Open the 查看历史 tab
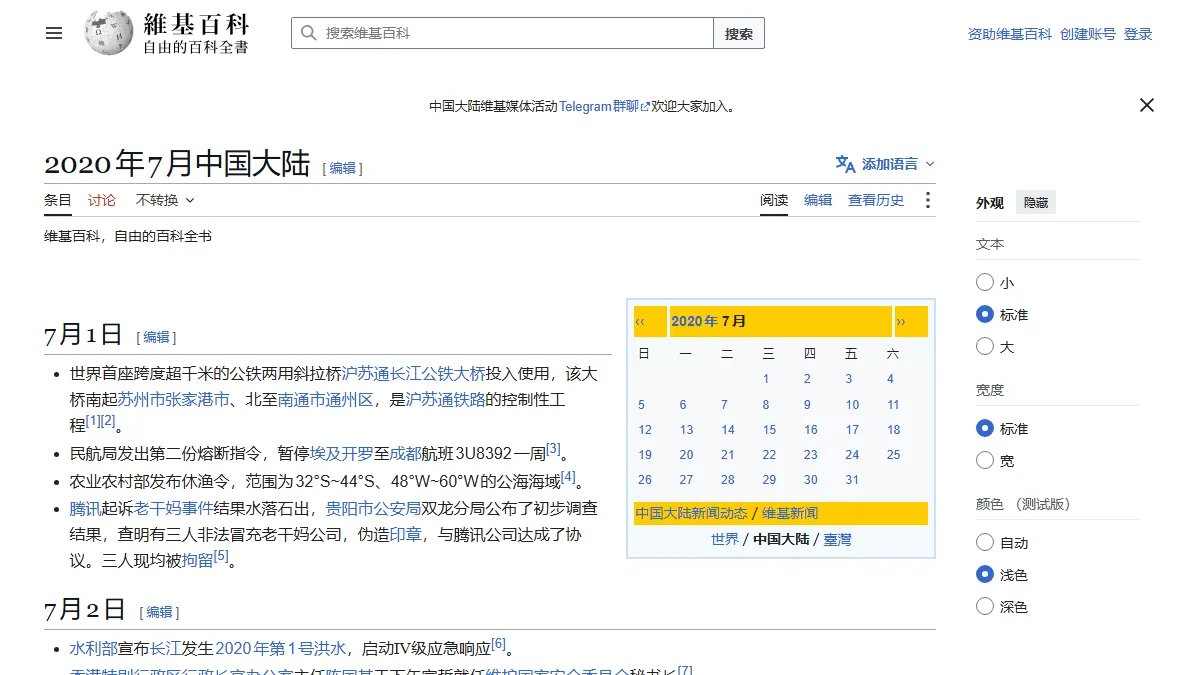This screenshot has width=1200, height=675. tap(876, 200)
